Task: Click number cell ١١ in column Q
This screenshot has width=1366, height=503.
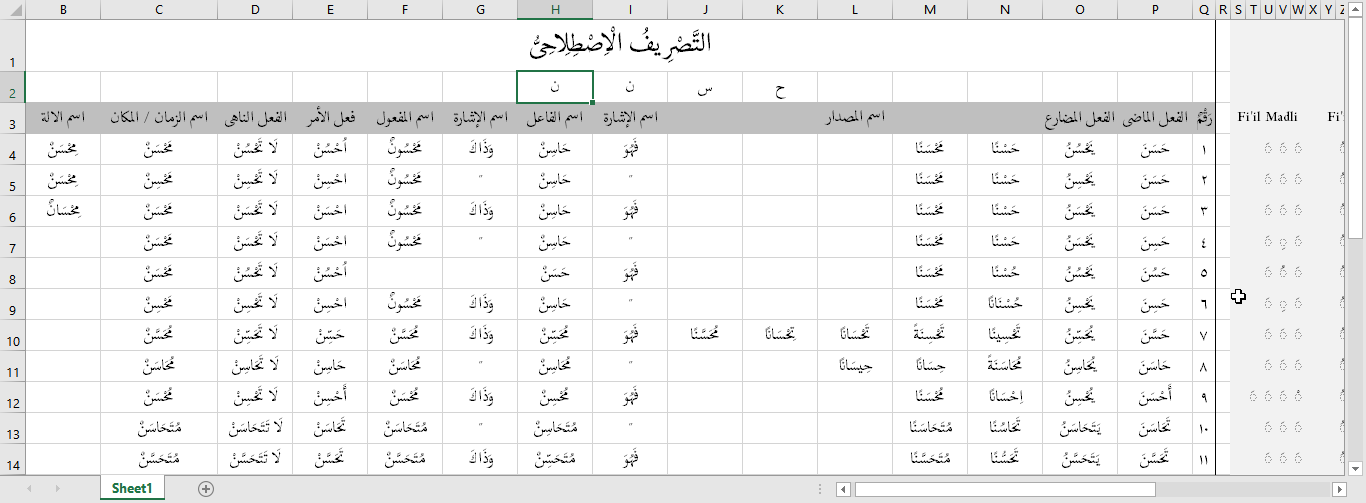Action: point(1204,459)
